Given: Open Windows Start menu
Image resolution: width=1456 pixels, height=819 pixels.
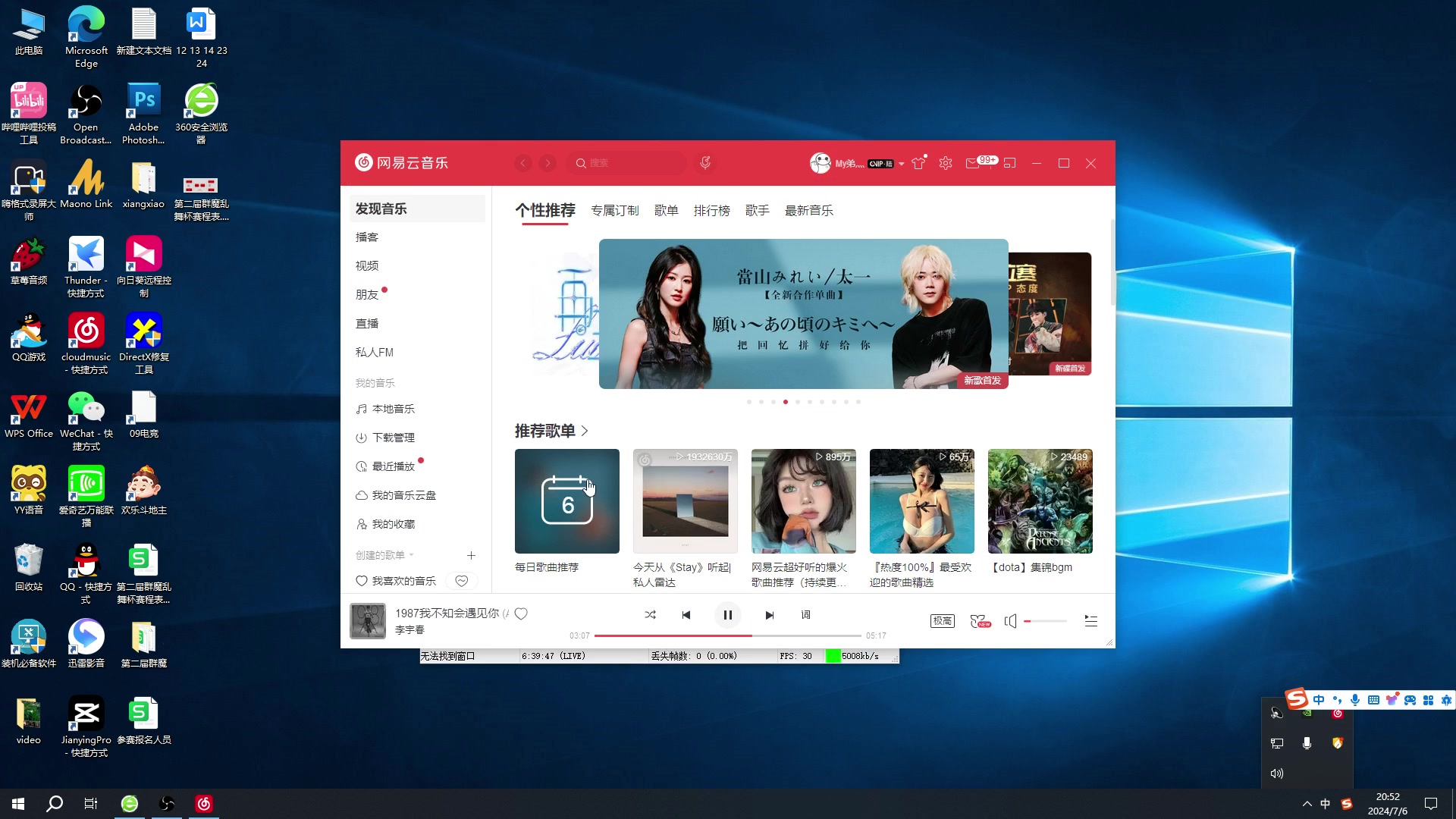Looking at the screenshot, I should (18, 804).
